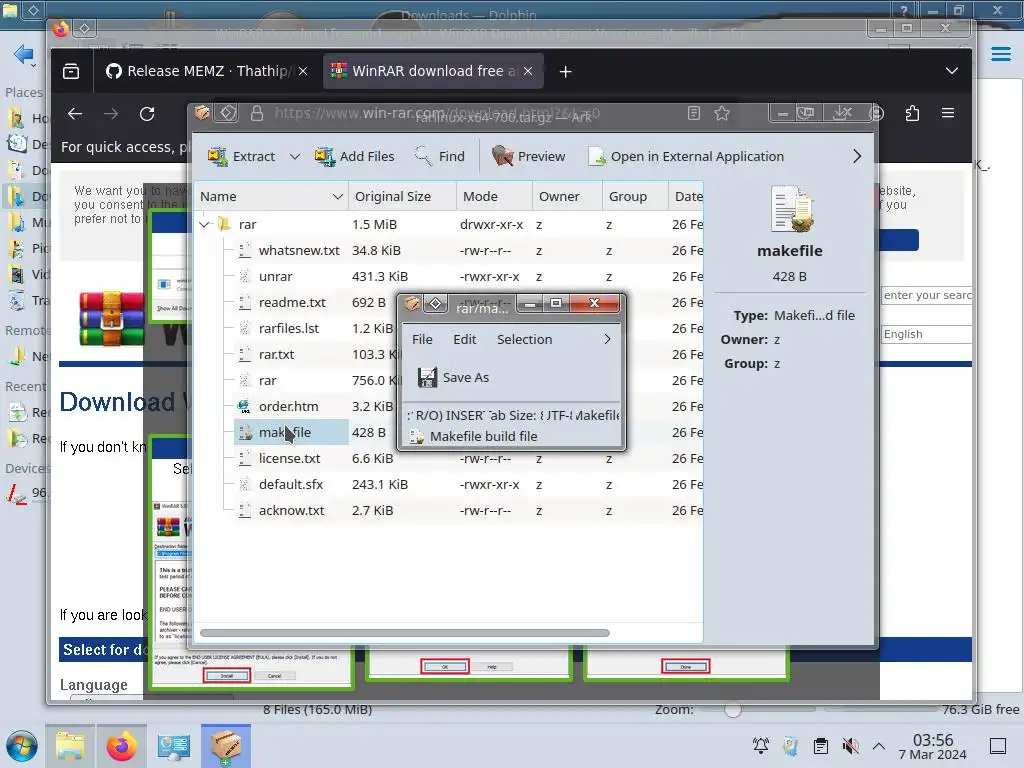Open the Name column sort dropdown
Image resolution: width=1024 pixels, height=768 pixels.
pyautogui.click(x=338, y=197)
